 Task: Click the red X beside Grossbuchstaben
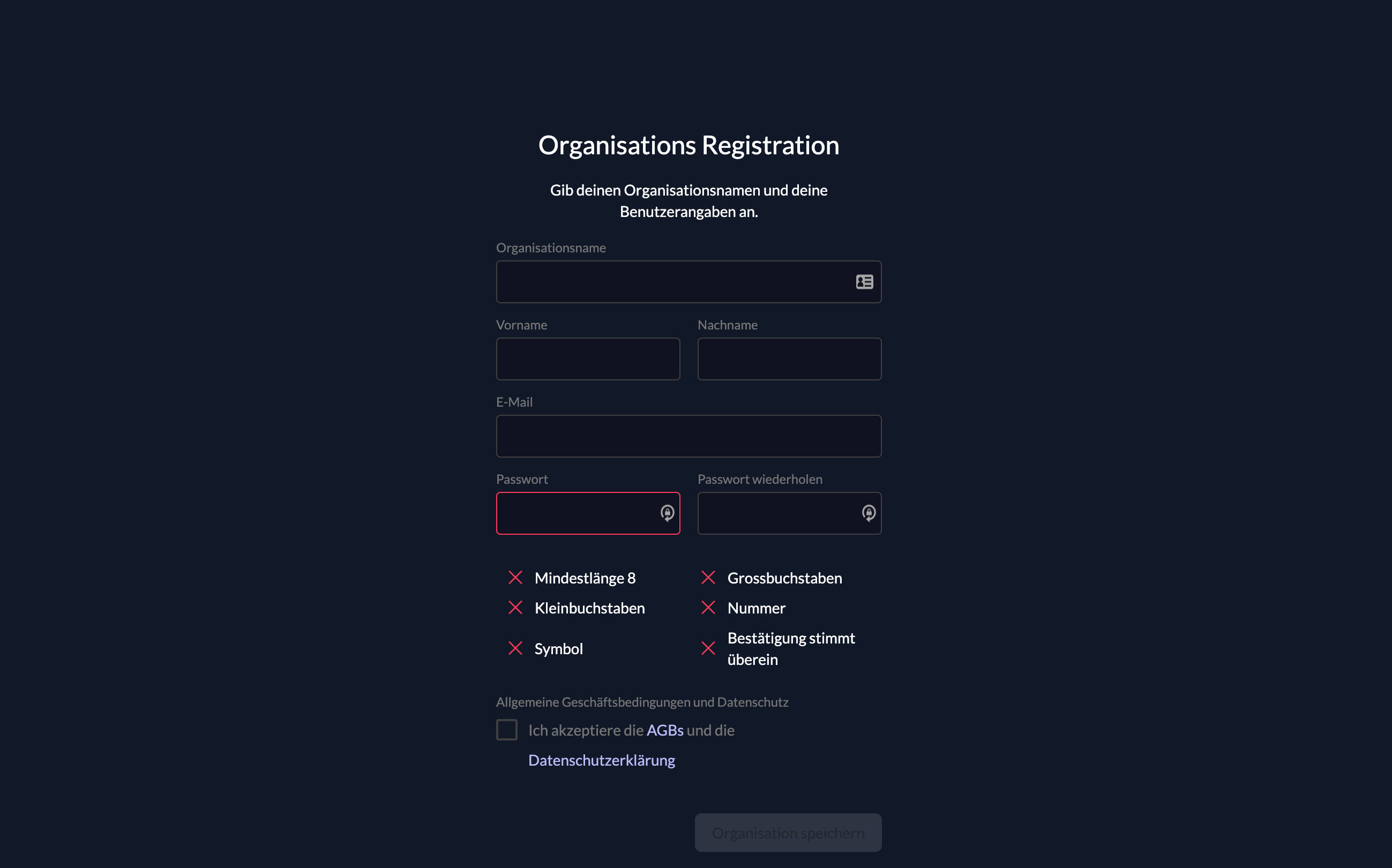[x=708, y=578]
